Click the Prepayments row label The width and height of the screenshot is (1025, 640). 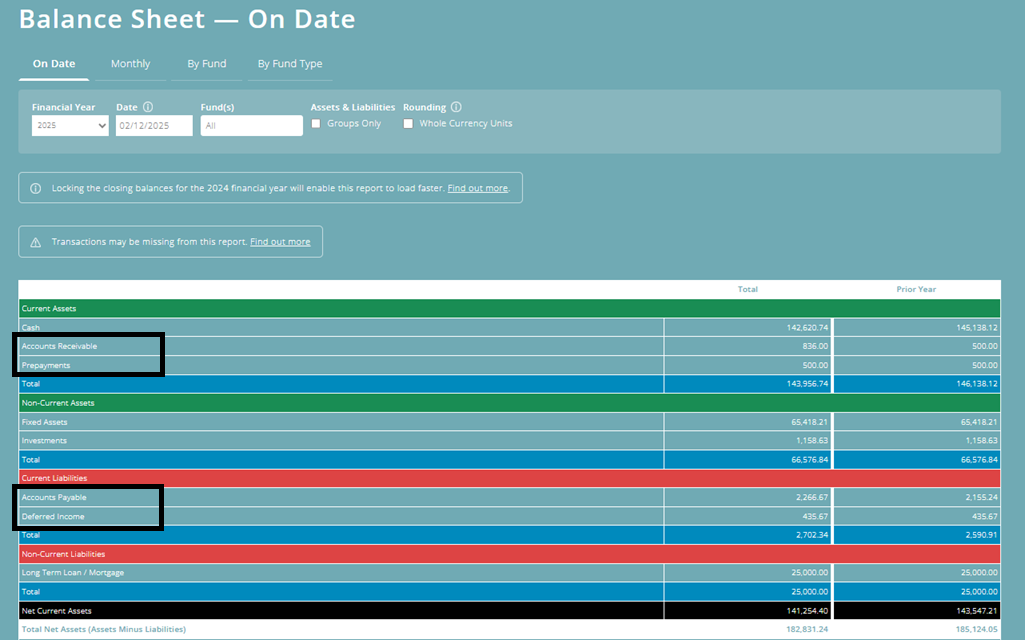46,365
